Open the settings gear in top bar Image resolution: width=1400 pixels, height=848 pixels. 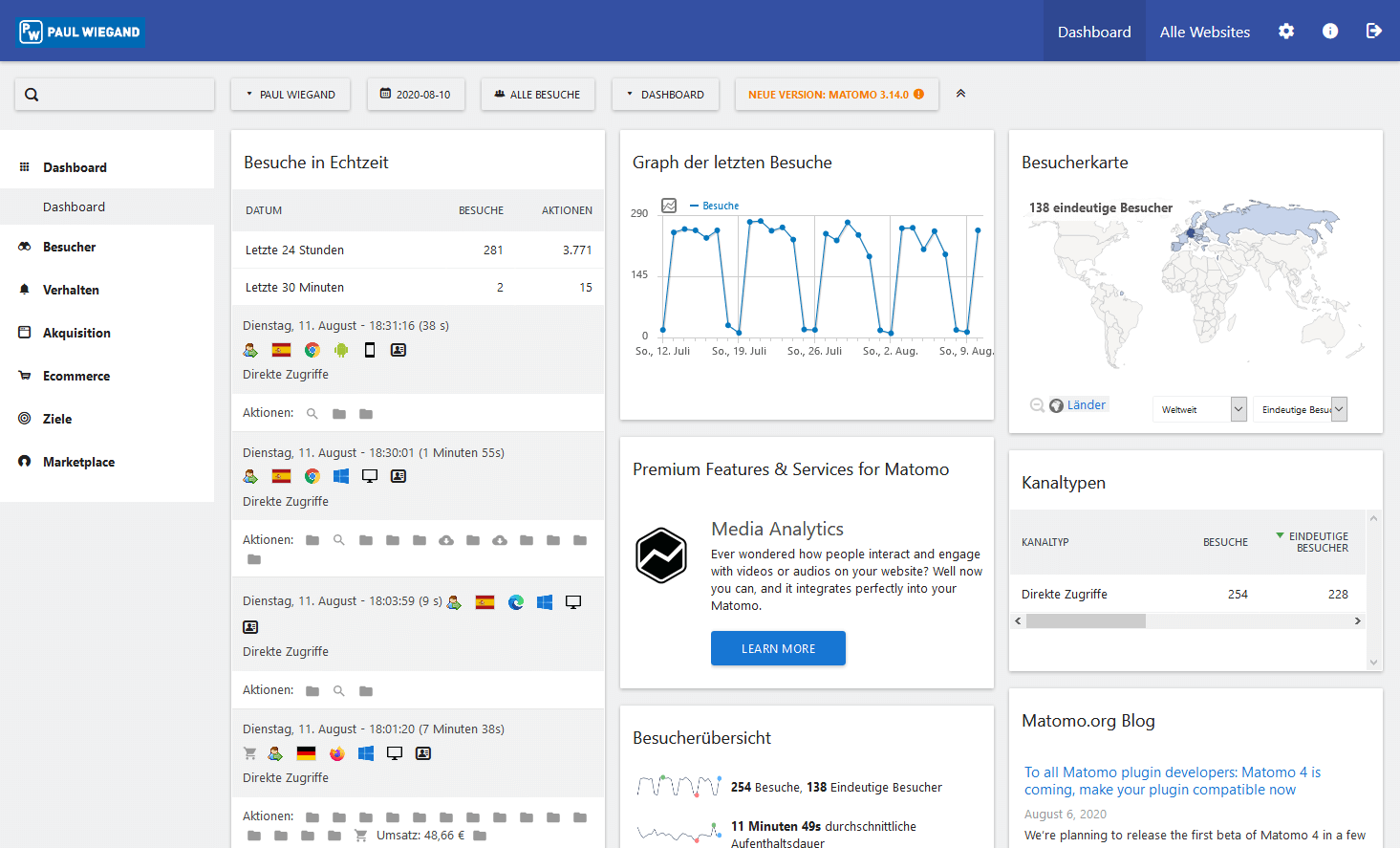1286,32
